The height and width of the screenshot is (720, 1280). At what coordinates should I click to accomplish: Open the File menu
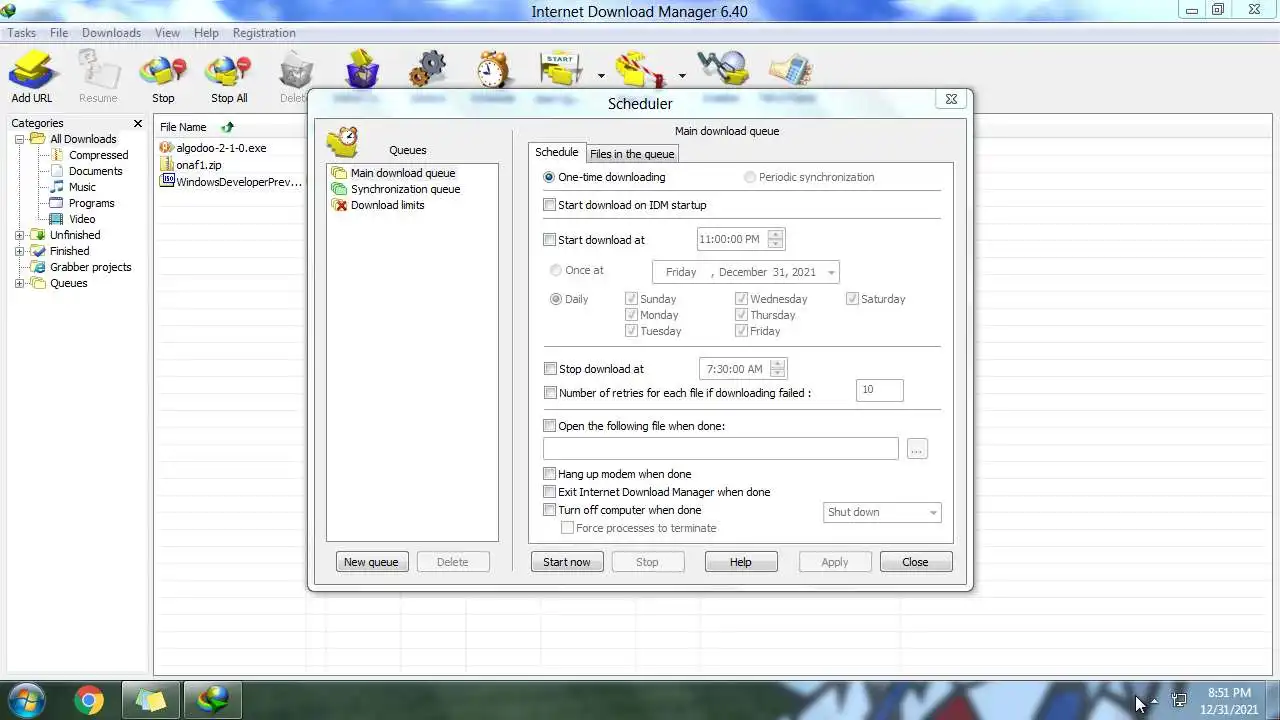[59, 33]
